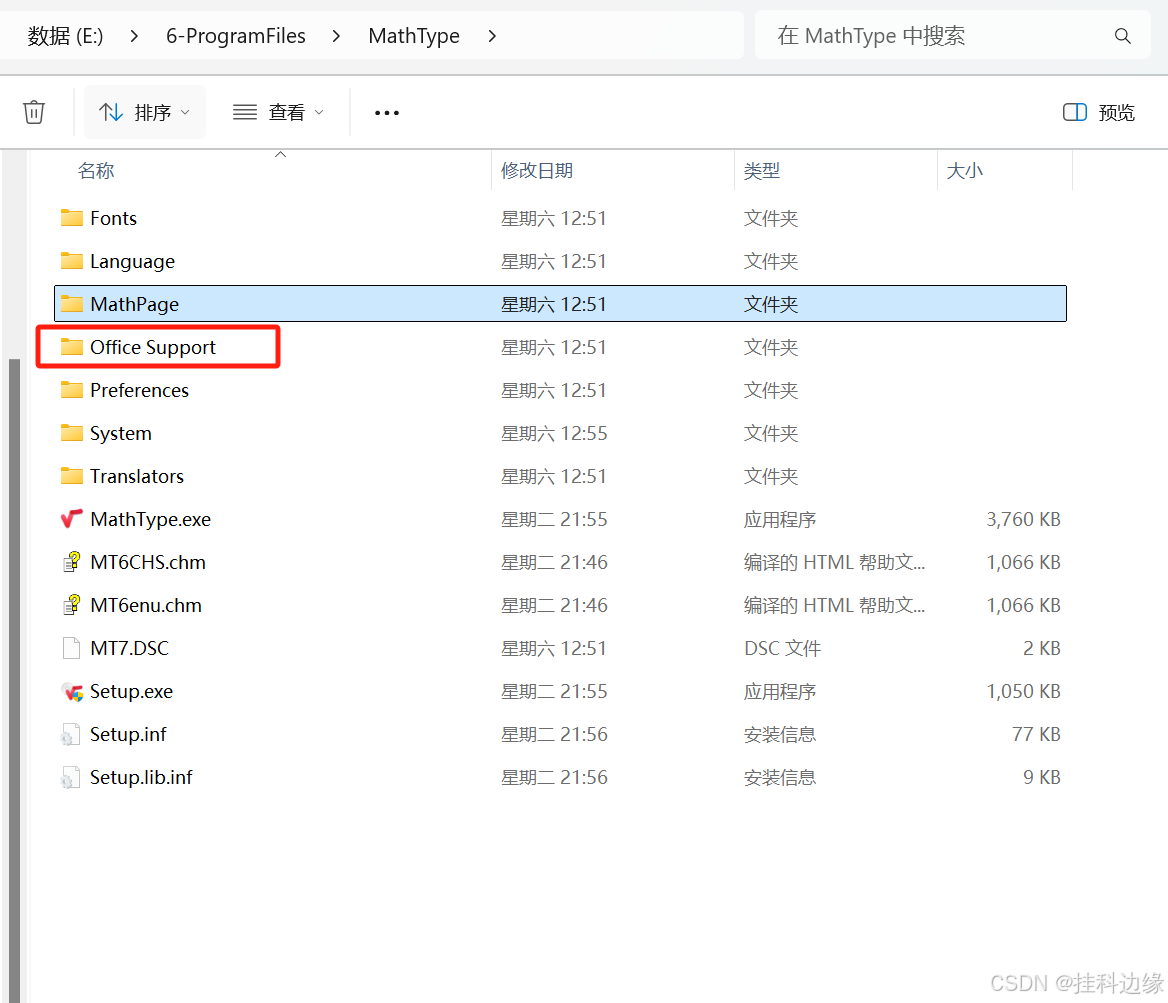Click the 应用程序 type of MathType.exe
The height and width of the screenshot is (1003, 1168).
(x=780, y=519)
